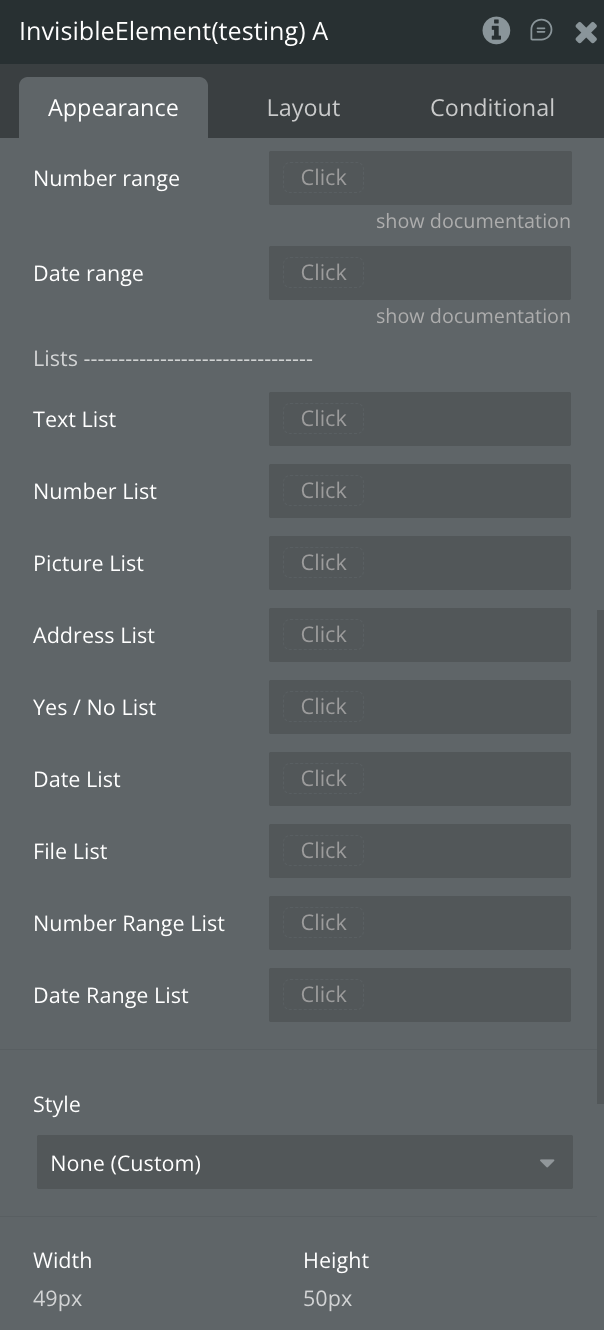Click the Date List field
This screenshot has width=604, height=1330.
(420, 779)
